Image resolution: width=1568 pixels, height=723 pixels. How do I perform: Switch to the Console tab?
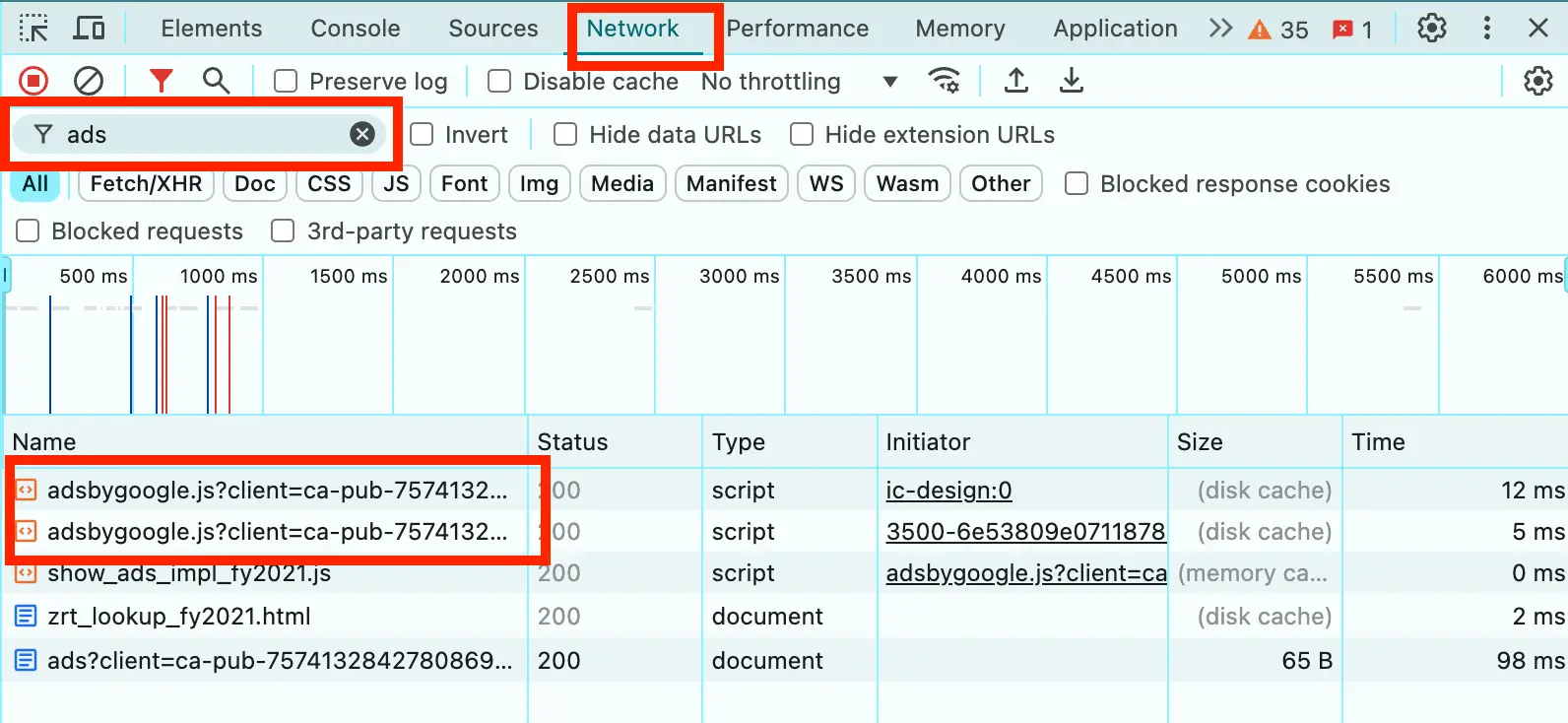click(356, 29)
